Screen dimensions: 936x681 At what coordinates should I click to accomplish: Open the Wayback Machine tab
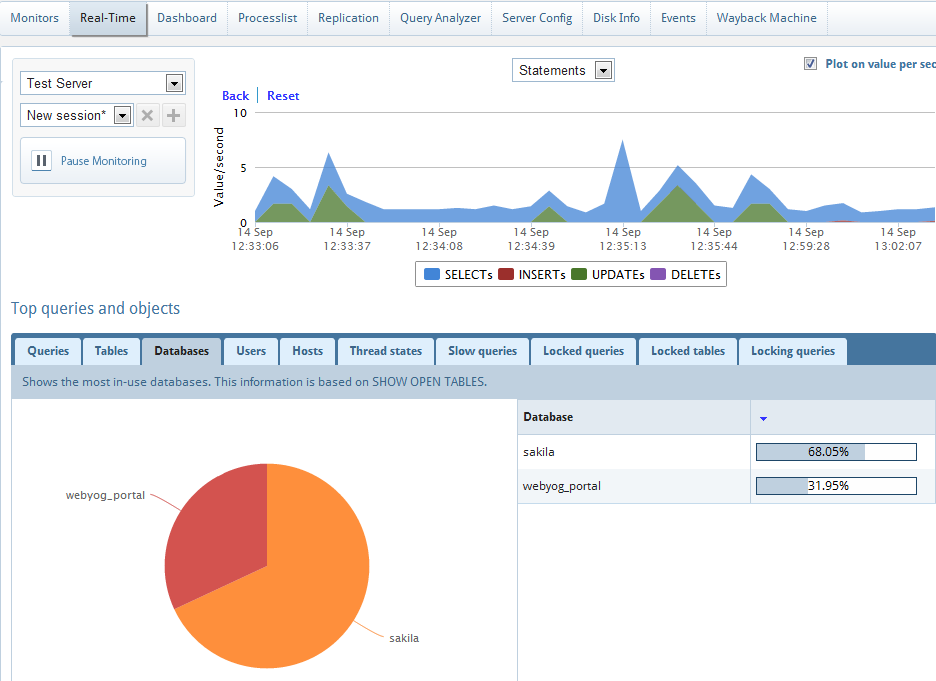[x=766, y=18]
